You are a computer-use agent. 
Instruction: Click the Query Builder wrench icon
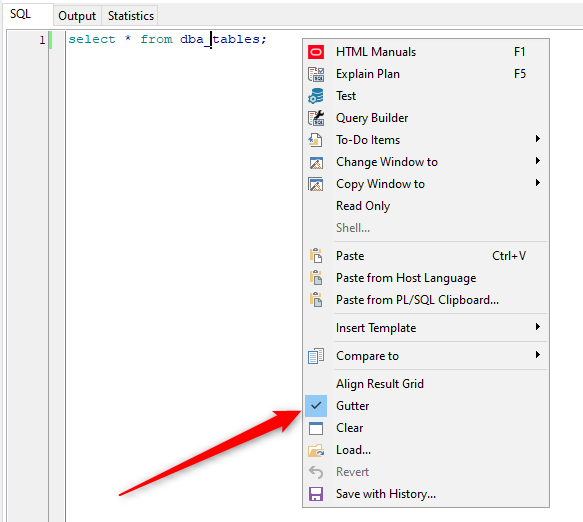316,118
